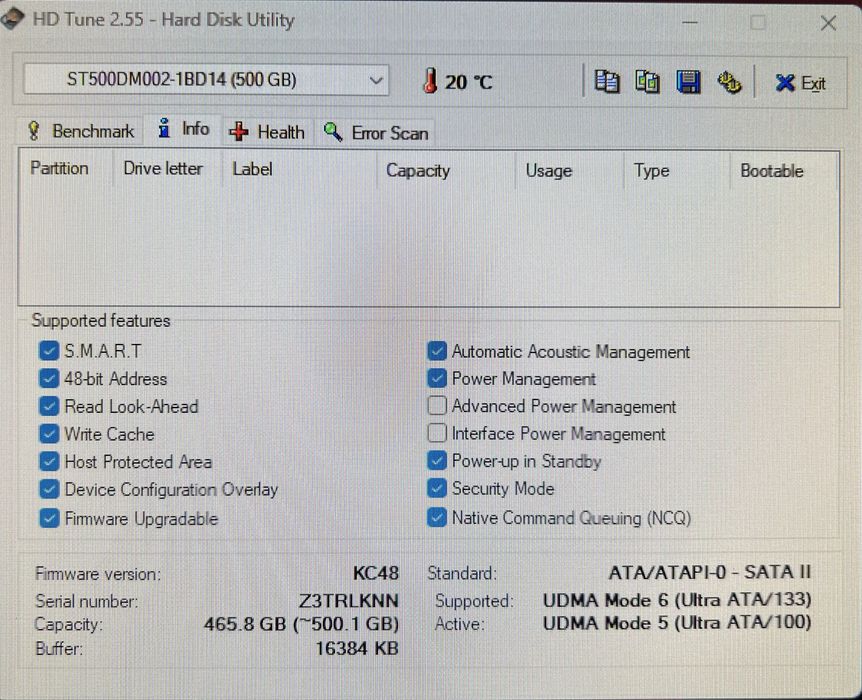Click the serial number Z3TRLKNN
The image size is (862, 700).
(x=349, y=600)
